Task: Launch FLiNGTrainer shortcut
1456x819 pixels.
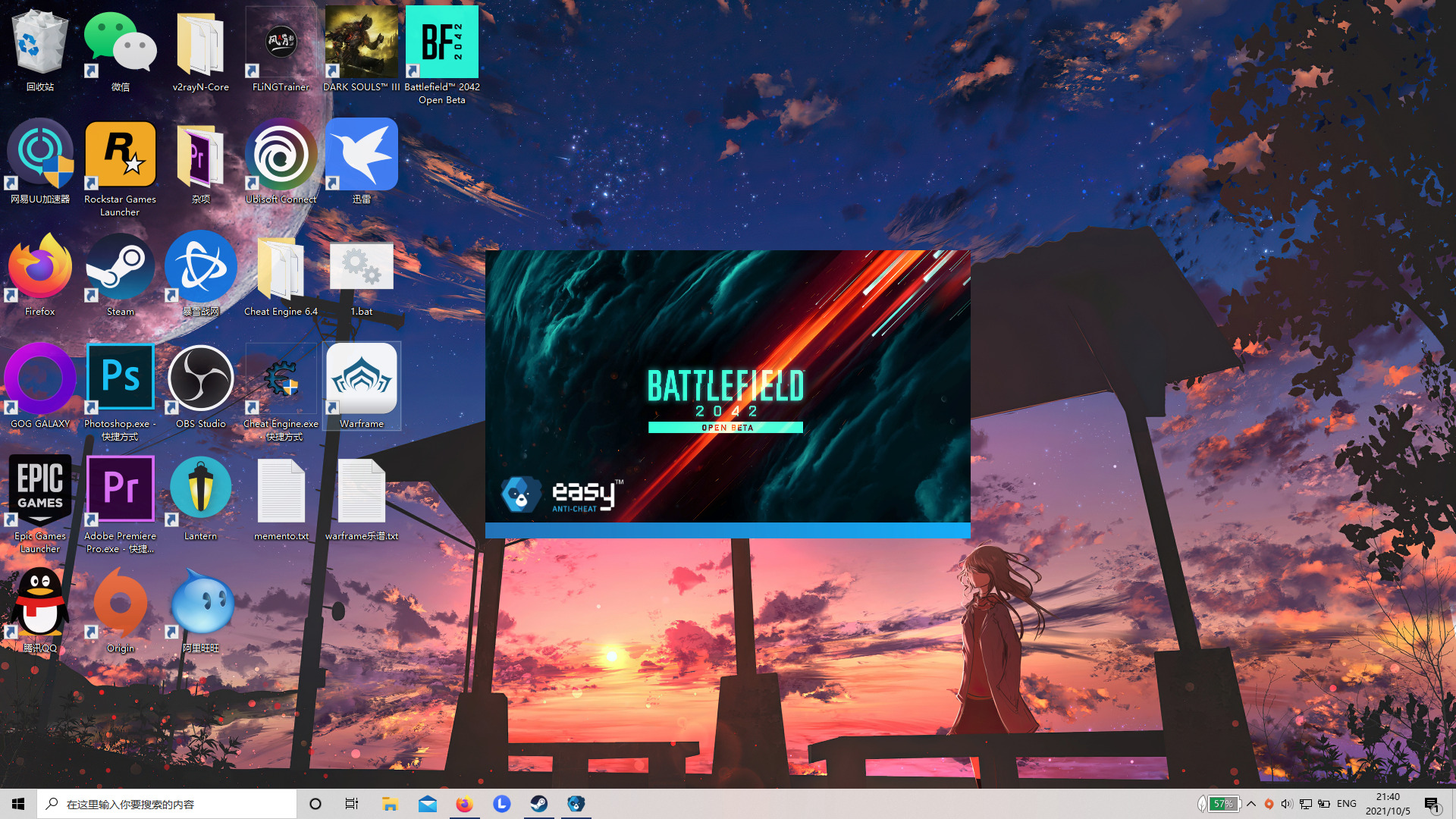Action: click(281, 50)
